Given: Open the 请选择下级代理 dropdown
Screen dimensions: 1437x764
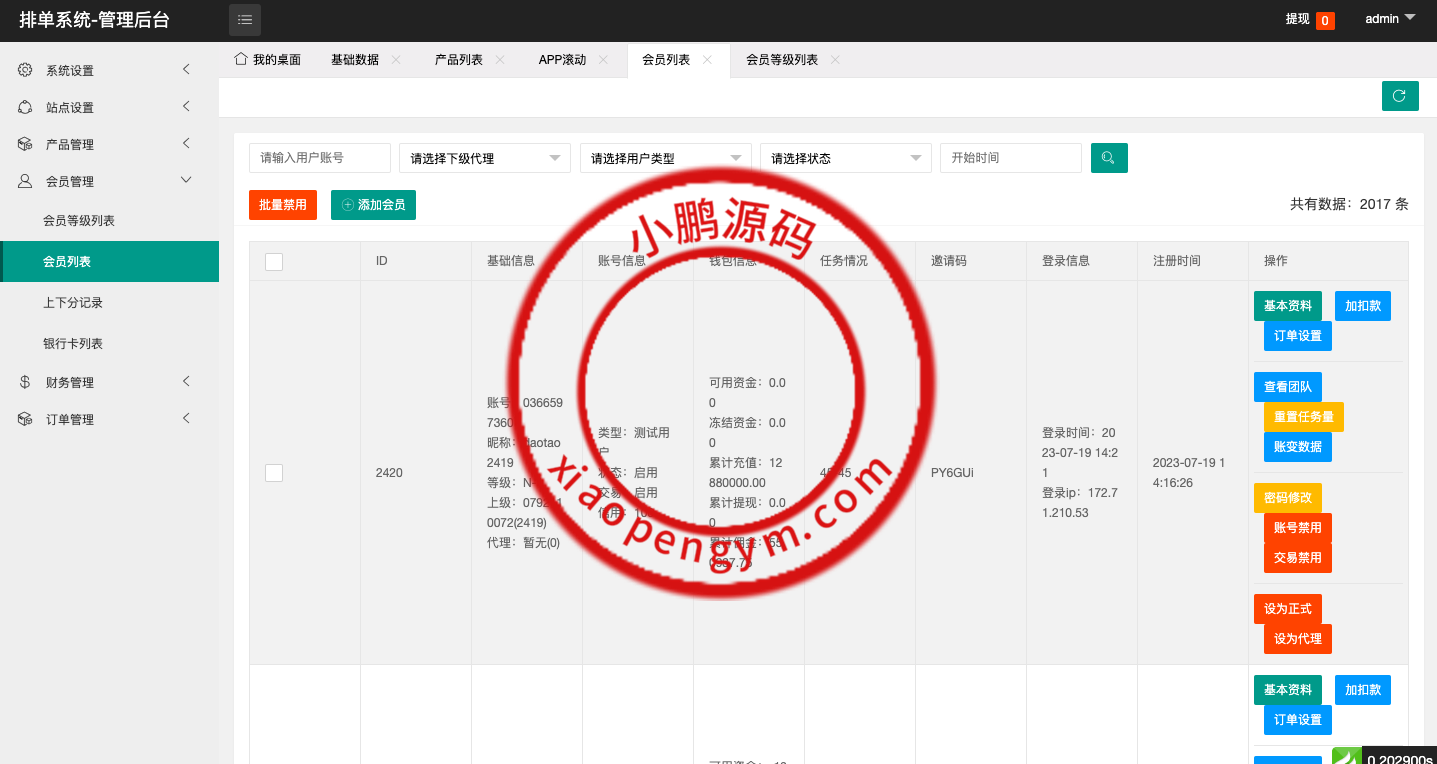Looking at the screenshot, I should [484, 158].
